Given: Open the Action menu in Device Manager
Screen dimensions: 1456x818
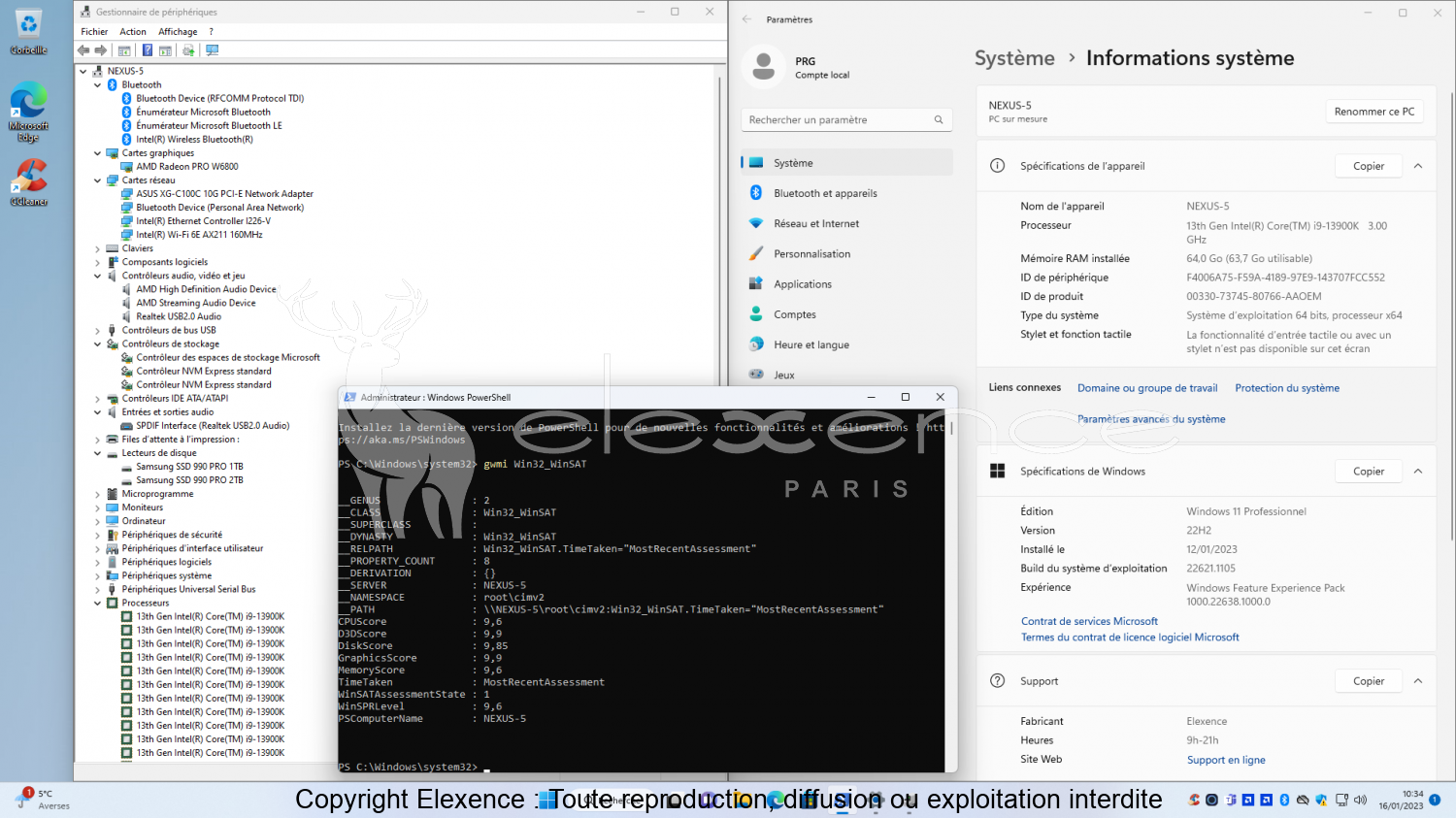Looking at the screenshot, I should [x=133, y=32].
